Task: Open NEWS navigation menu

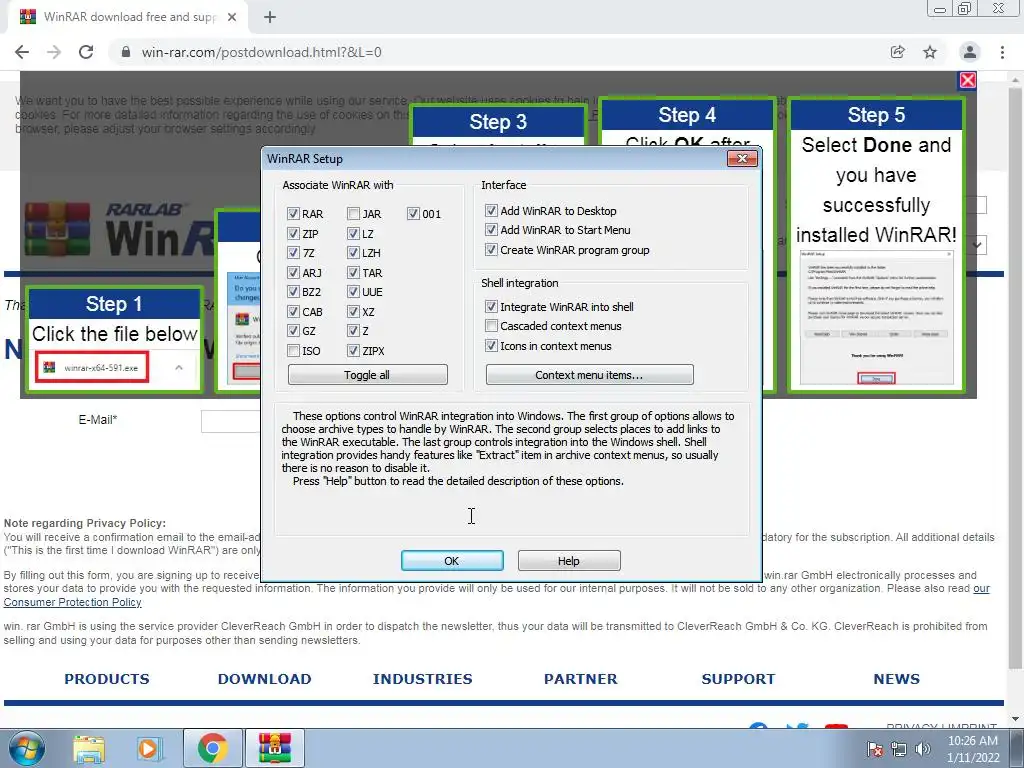Action: point(897,679)
